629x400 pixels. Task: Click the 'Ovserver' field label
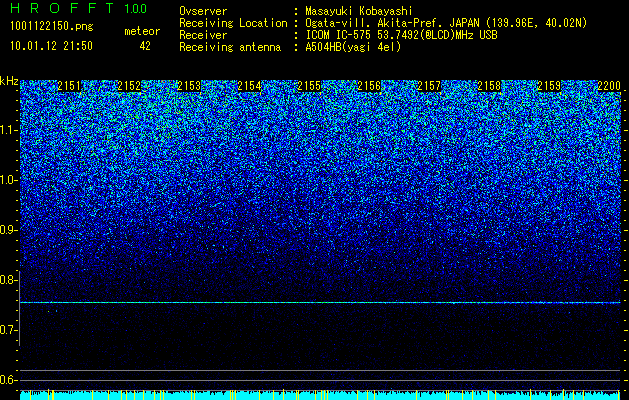[203, 11]
